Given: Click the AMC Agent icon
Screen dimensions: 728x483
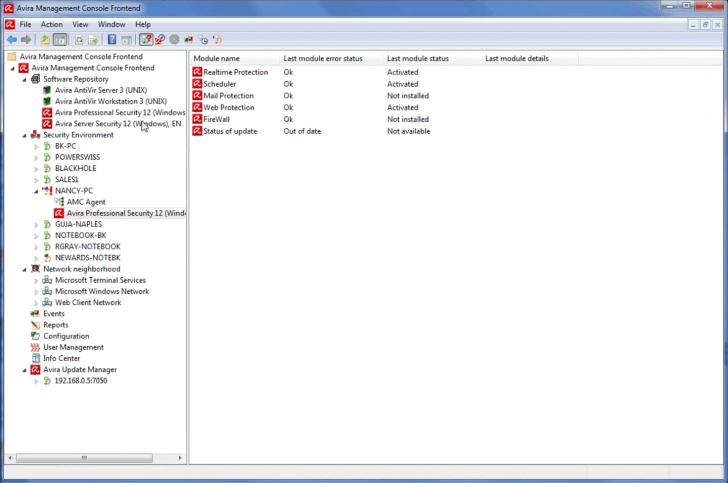Looking at the screenshot, I should tap(59, 202).
